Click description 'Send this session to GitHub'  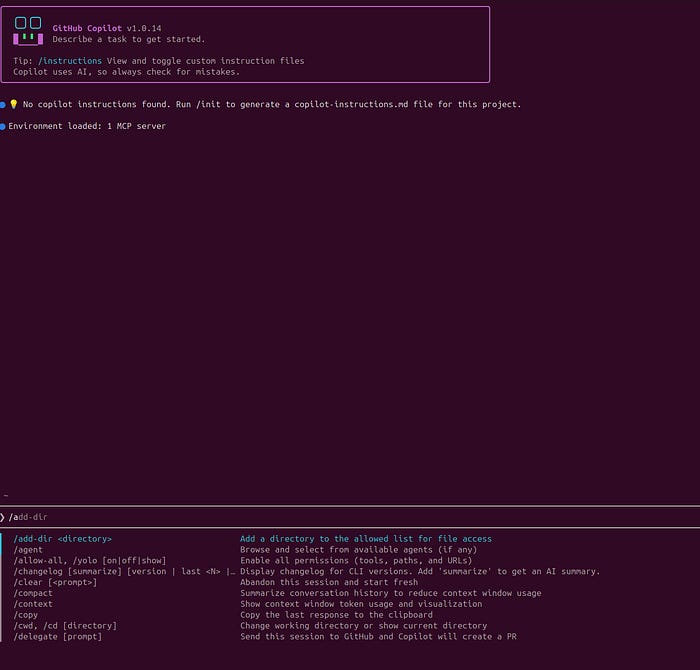coord(378,637)
